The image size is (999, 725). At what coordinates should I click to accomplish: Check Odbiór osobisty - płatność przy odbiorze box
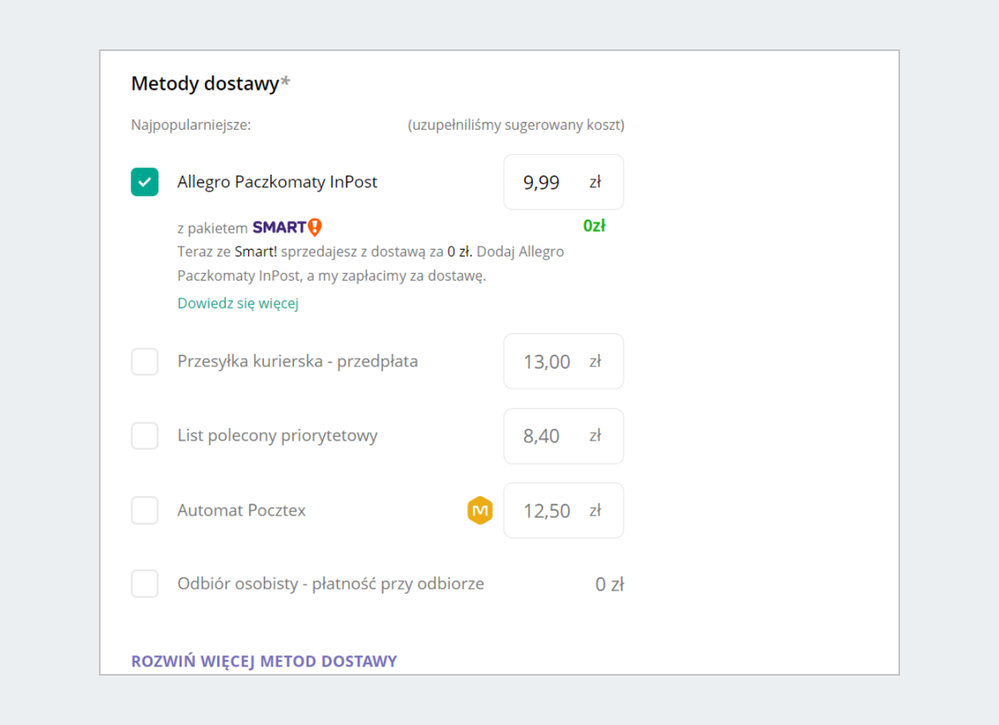(145, 584)
